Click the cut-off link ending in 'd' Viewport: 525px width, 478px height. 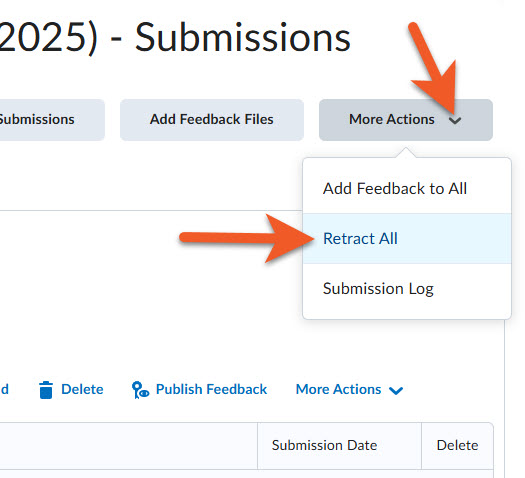coord(4,389)
